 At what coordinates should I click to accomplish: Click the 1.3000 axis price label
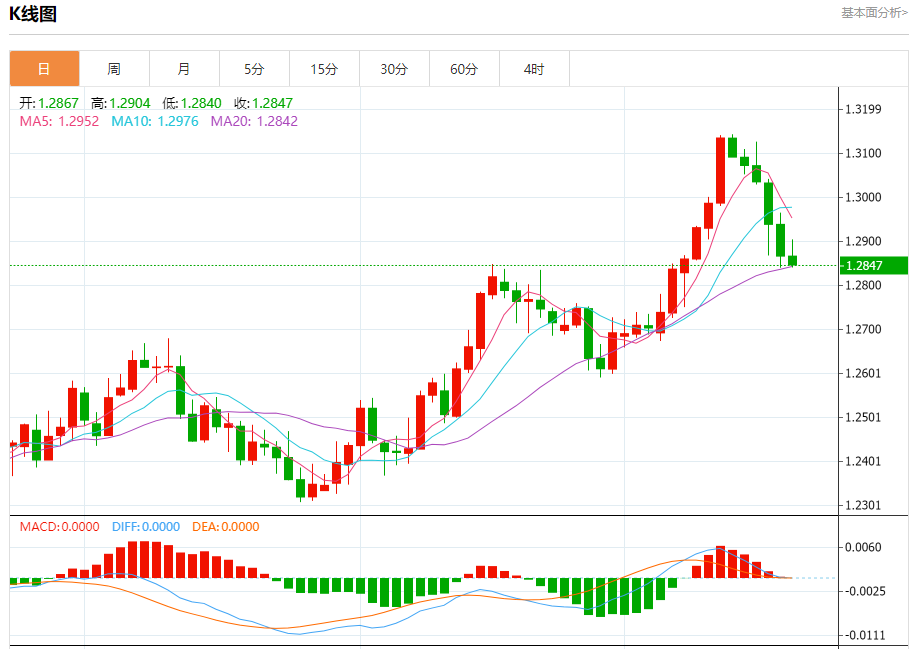pyautogui.click(x=864, y=197)
